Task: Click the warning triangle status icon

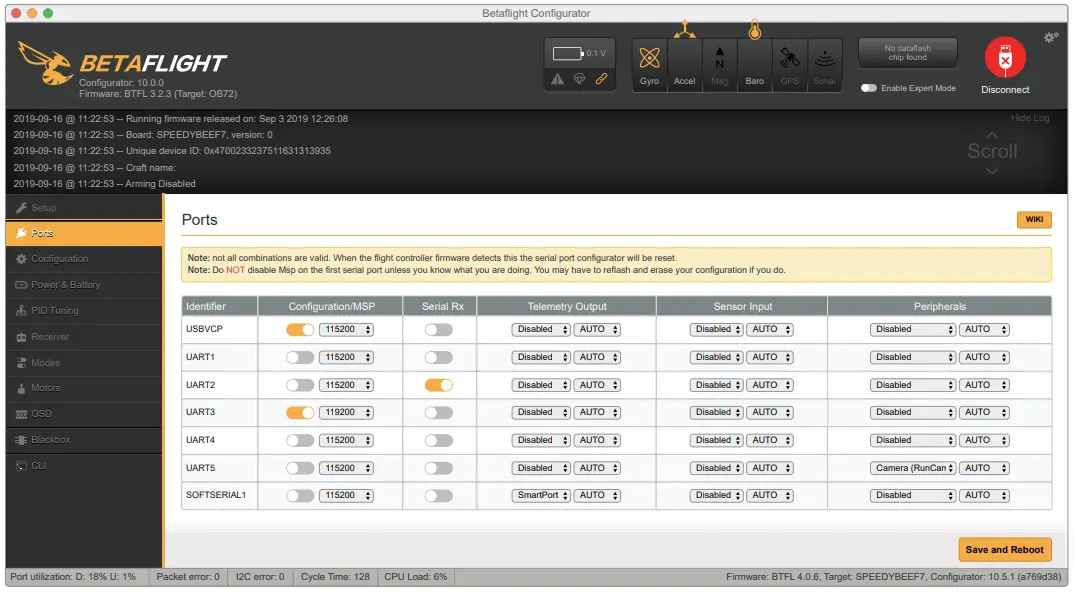Action: click(558, 79)
